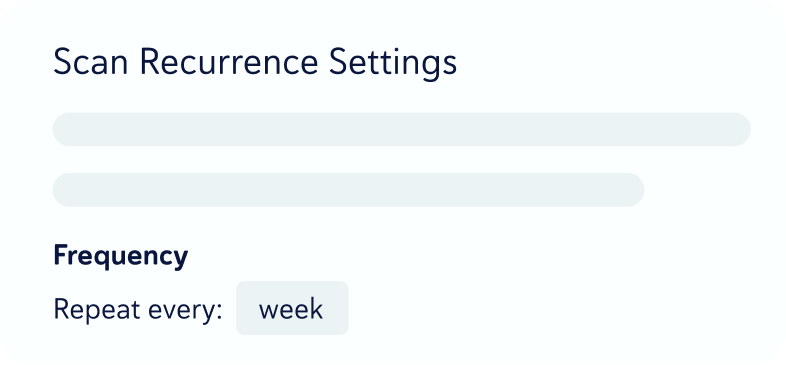
Task: Select the Frequency section label
Action: [x=120, y=256]
